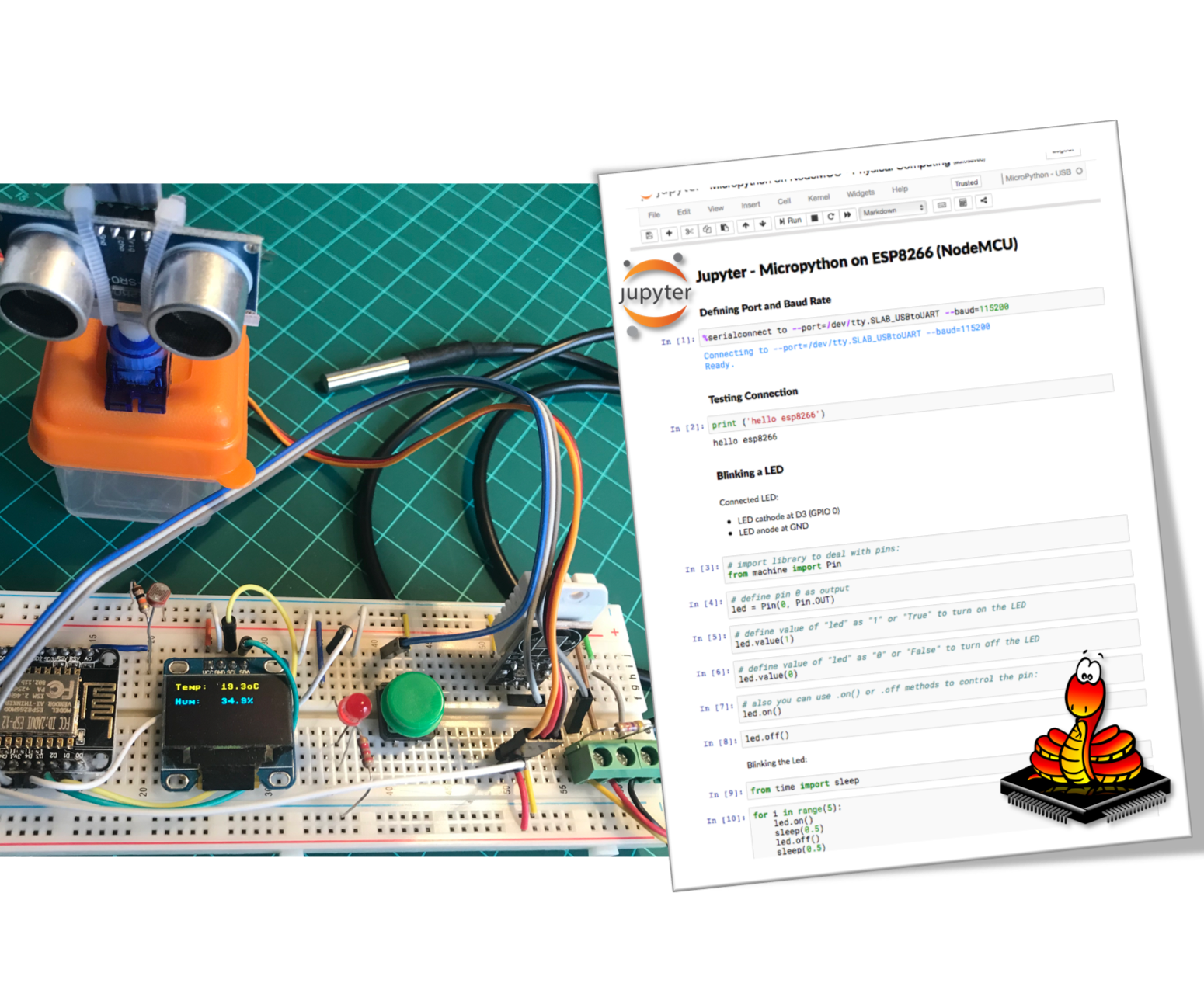This screenshot has width=1204, height=1004.
Task: Paste cell using the clipboard icon
Action: pos(726,228)
